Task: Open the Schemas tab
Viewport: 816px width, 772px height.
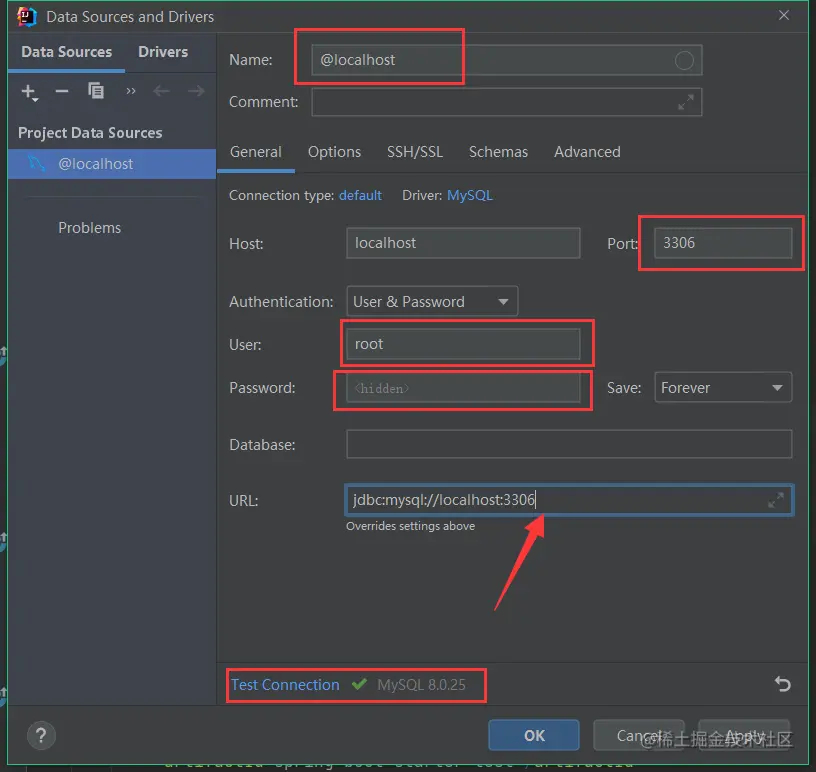Action: (498, 152)
